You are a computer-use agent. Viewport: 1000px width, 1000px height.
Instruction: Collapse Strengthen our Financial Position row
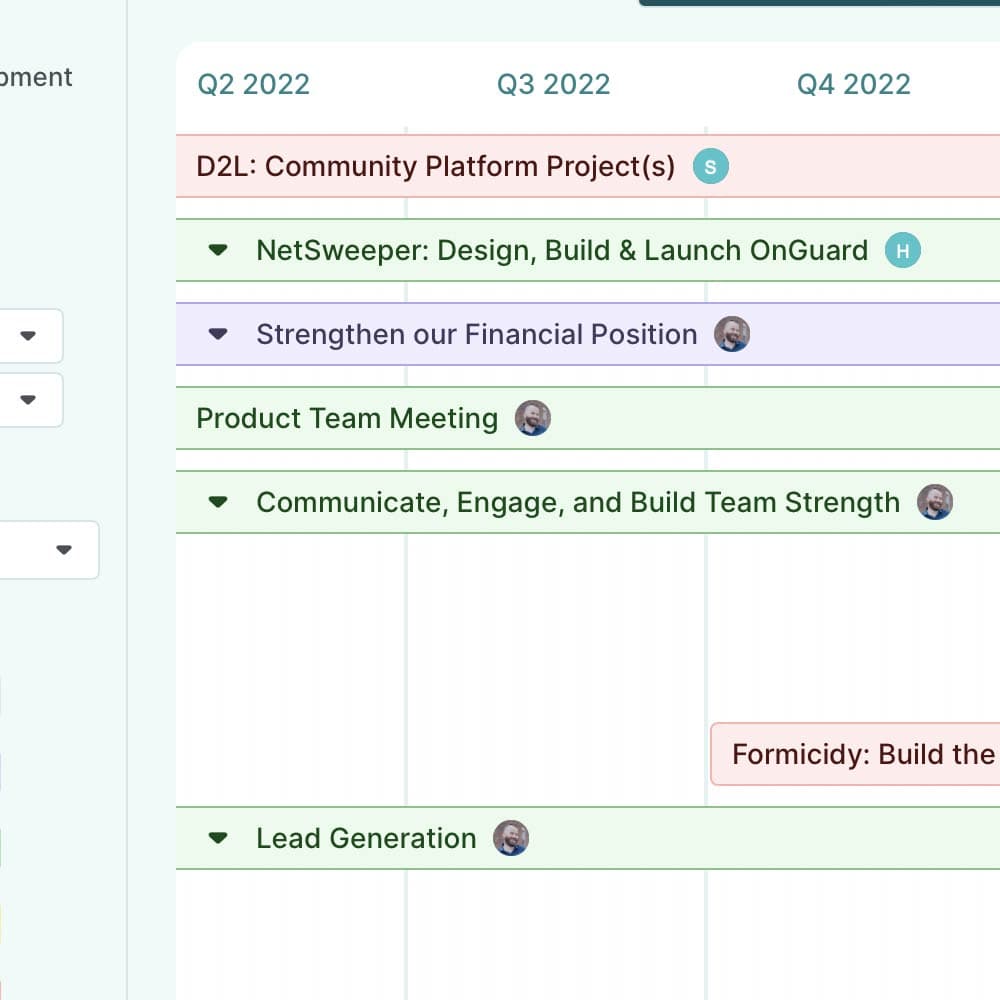218,334
